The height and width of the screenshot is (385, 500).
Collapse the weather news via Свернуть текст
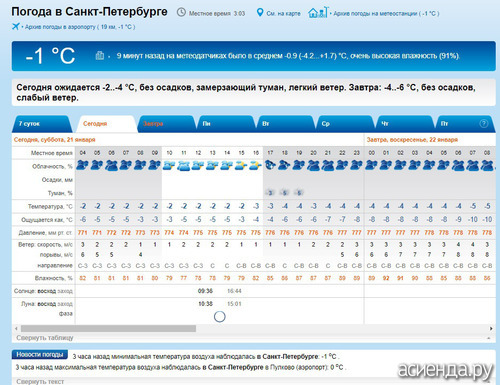click(x=40, y=381)
